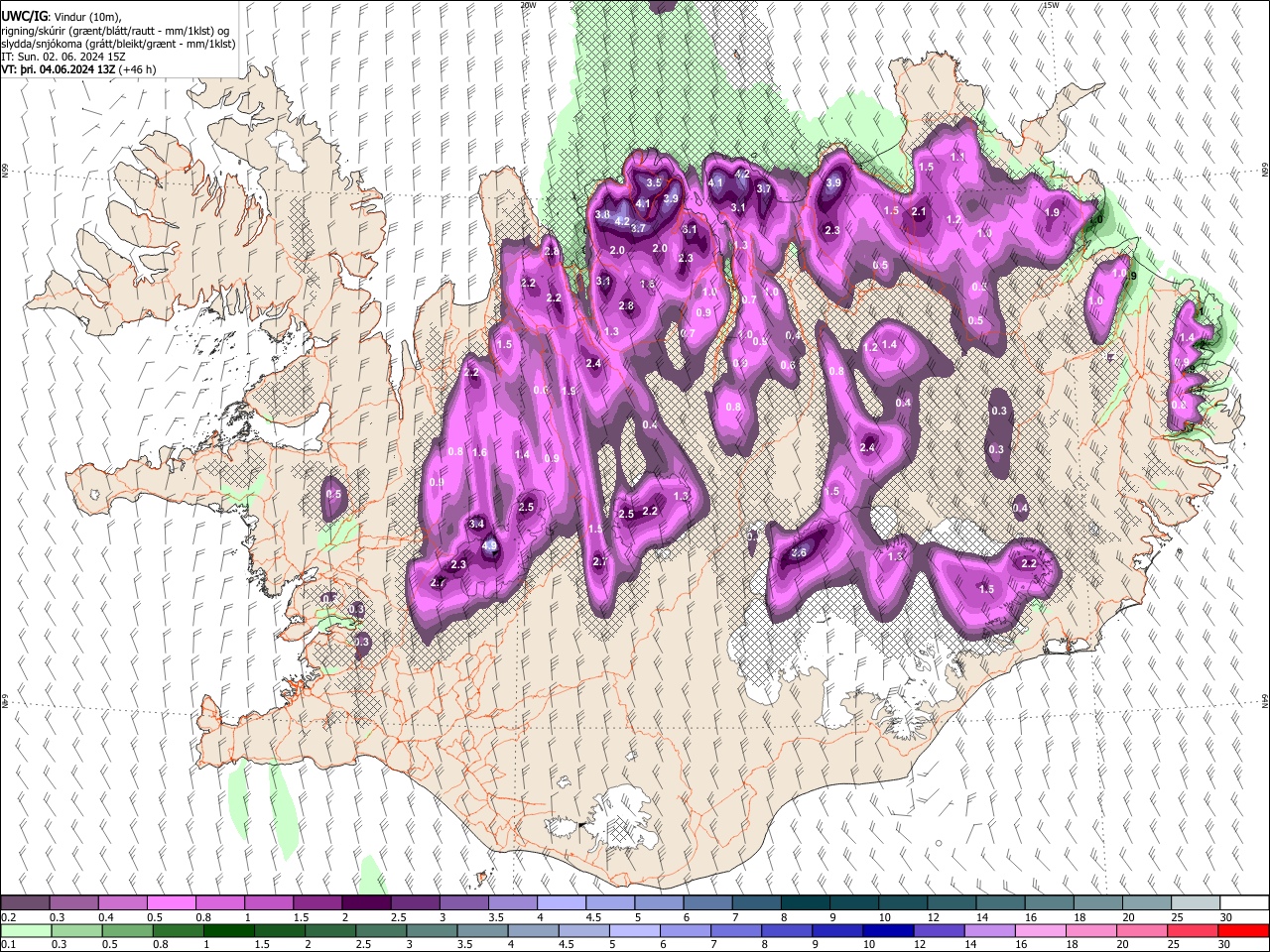
Task: Select the upper dark purple swatch between 2 and 2.5
Action: click(366, 902)
